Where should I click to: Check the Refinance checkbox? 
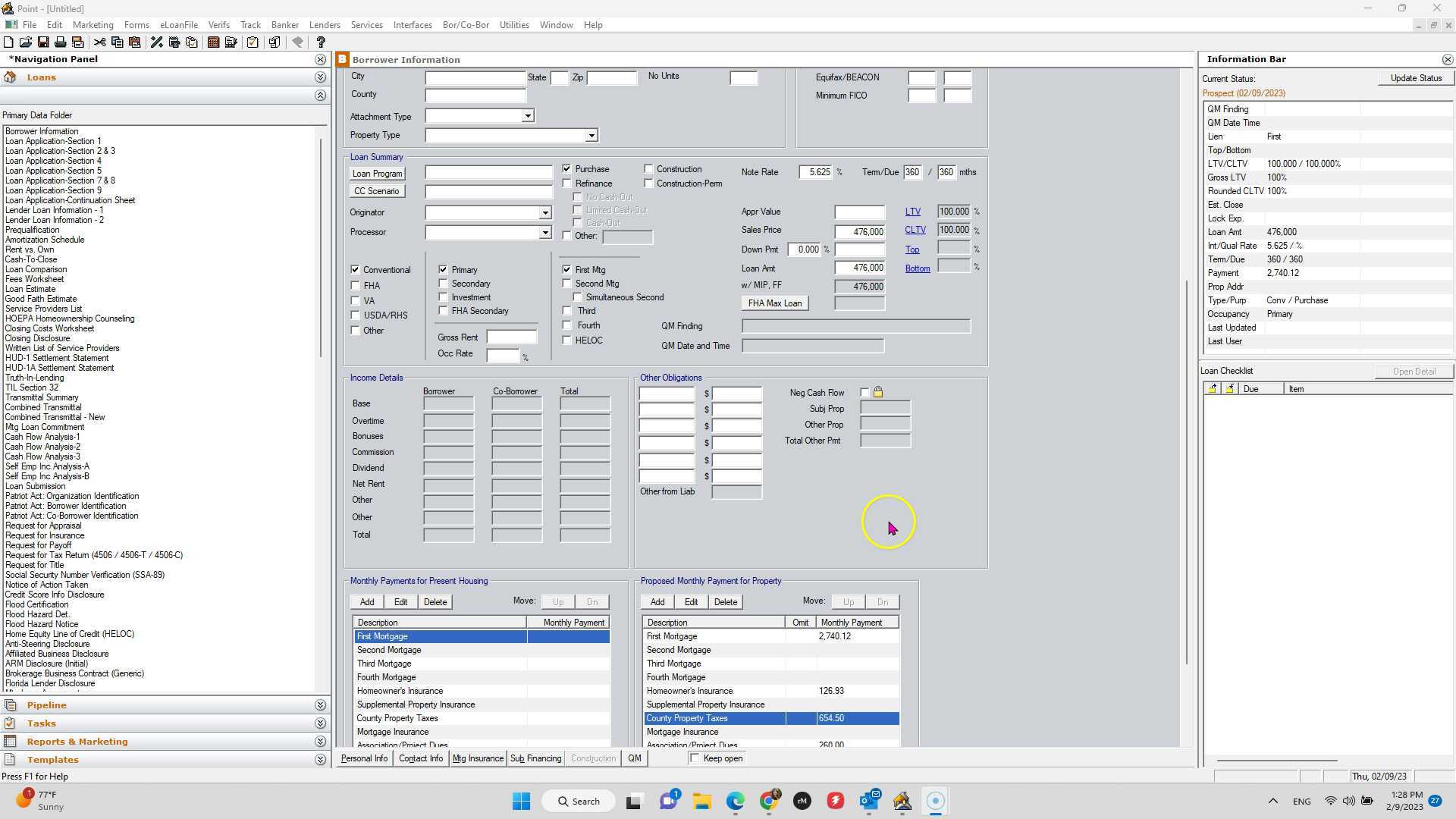(567, 184)
